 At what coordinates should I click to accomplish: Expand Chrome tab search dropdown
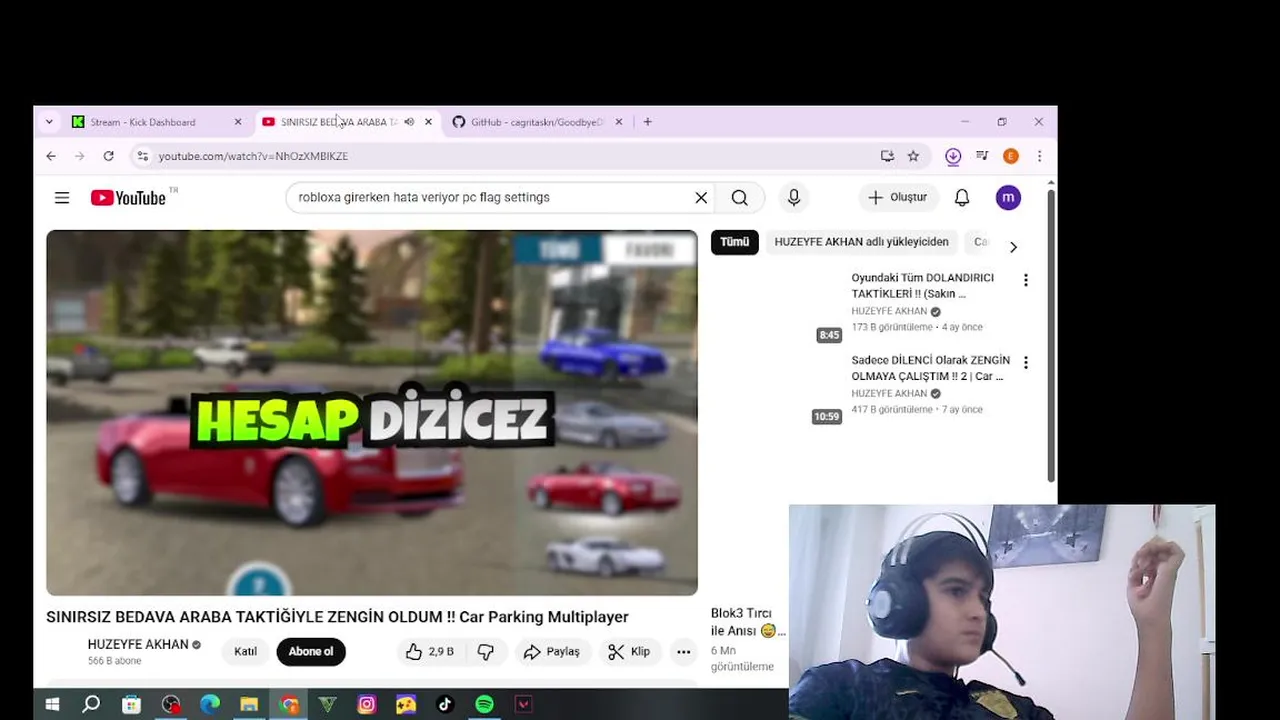click(49, 122)
